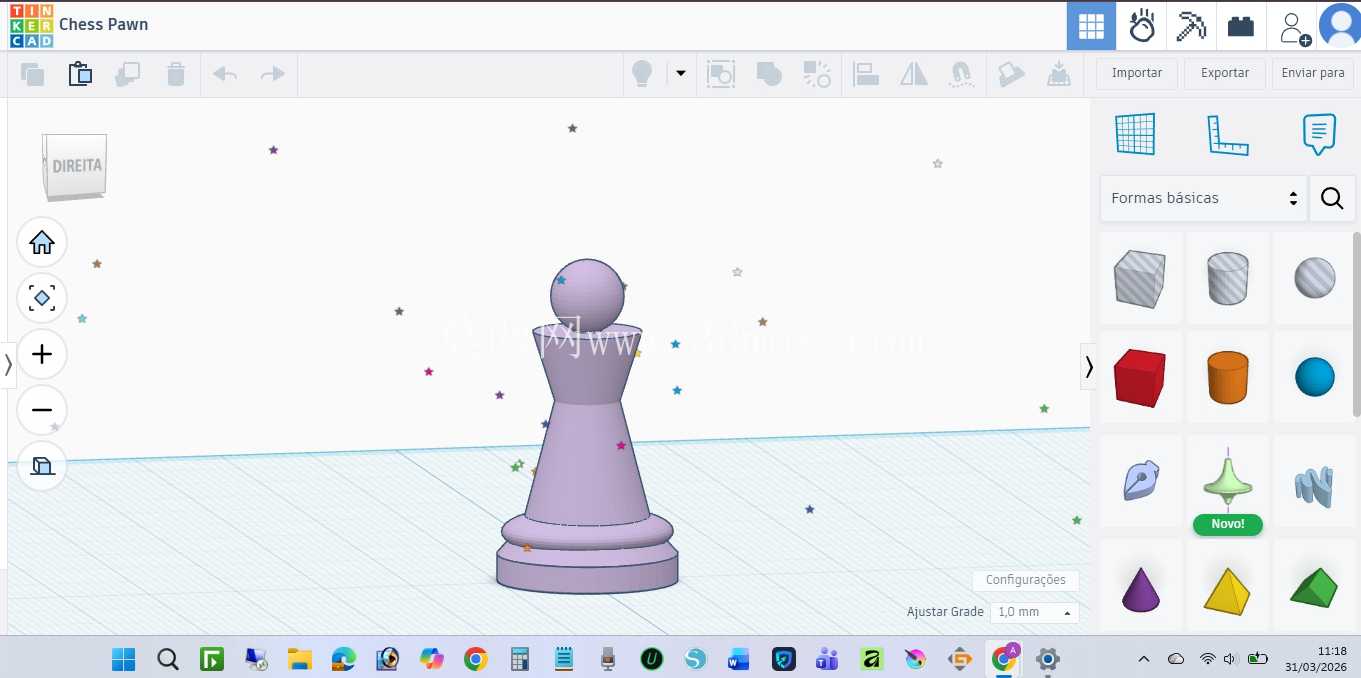
Task: Click the Redo arrow
Action: [x=272, y=74]
